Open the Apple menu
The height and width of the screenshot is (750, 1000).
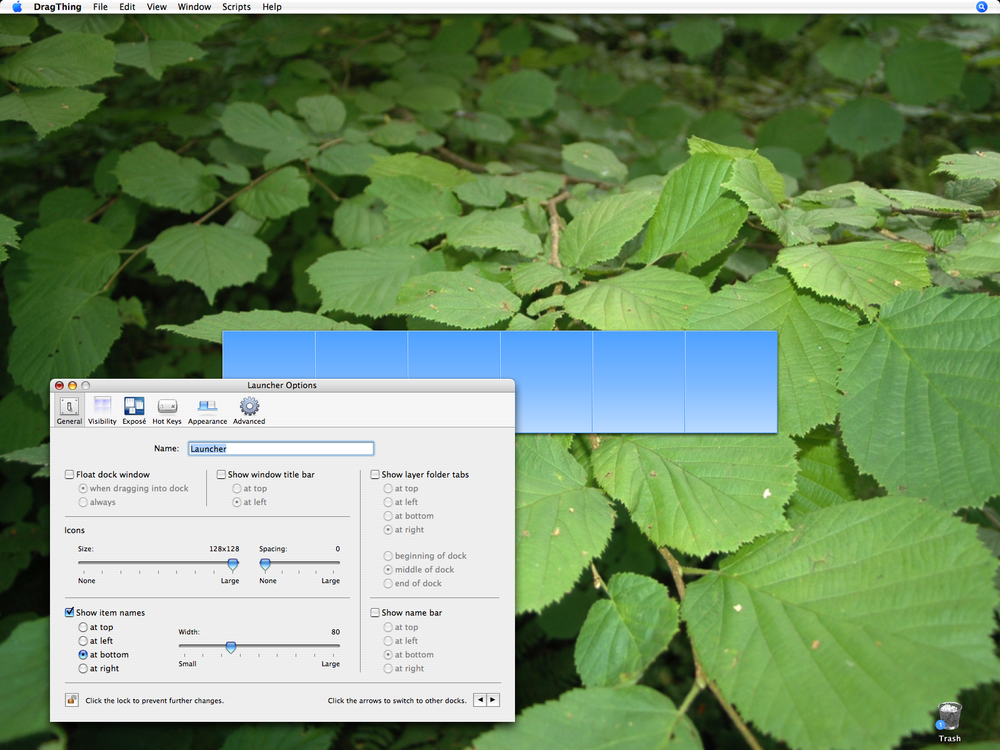17,7
